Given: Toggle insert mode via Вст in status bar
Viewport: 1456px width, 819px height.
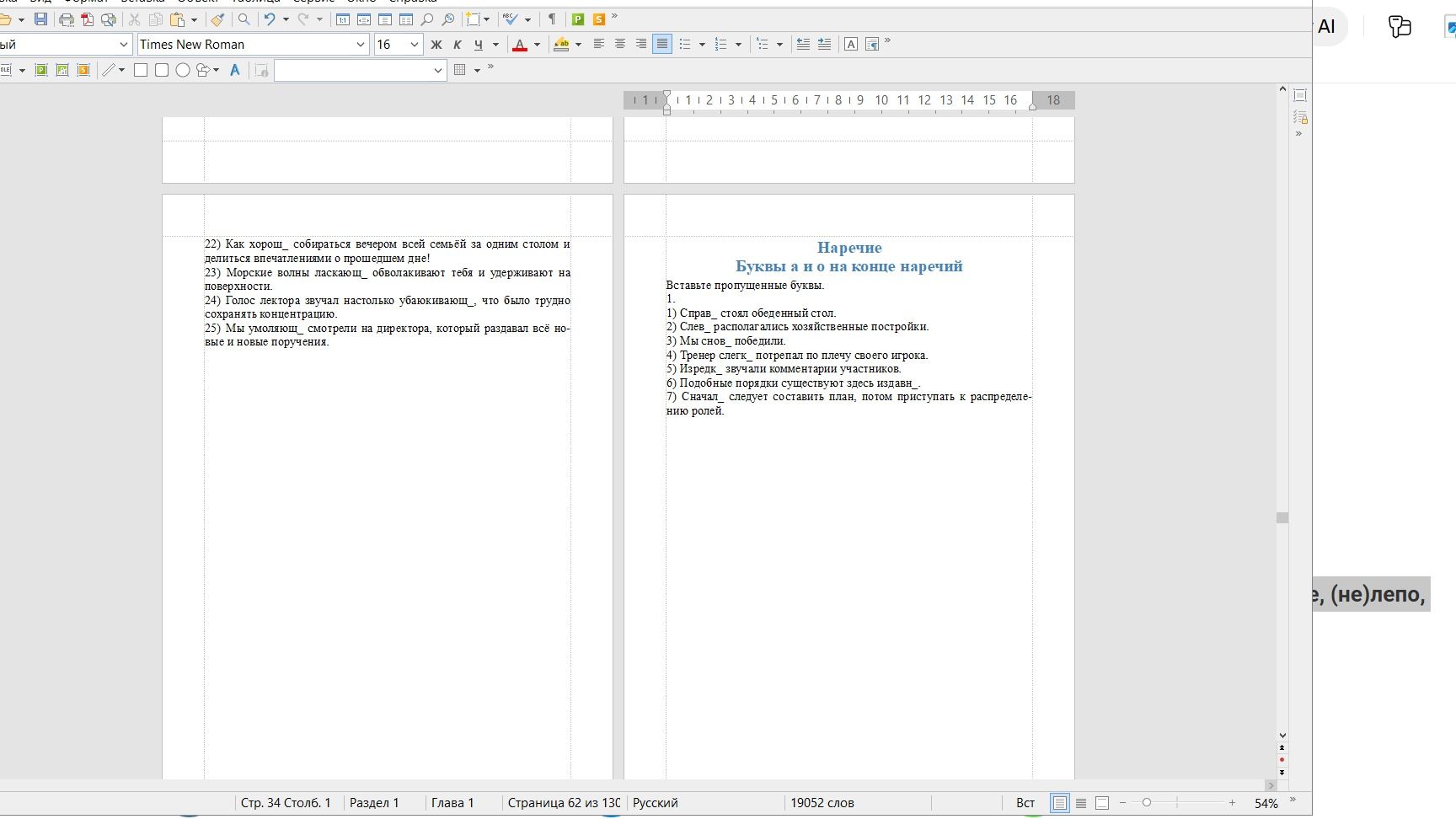Looking at the screenshot, I should point(1025,803).
